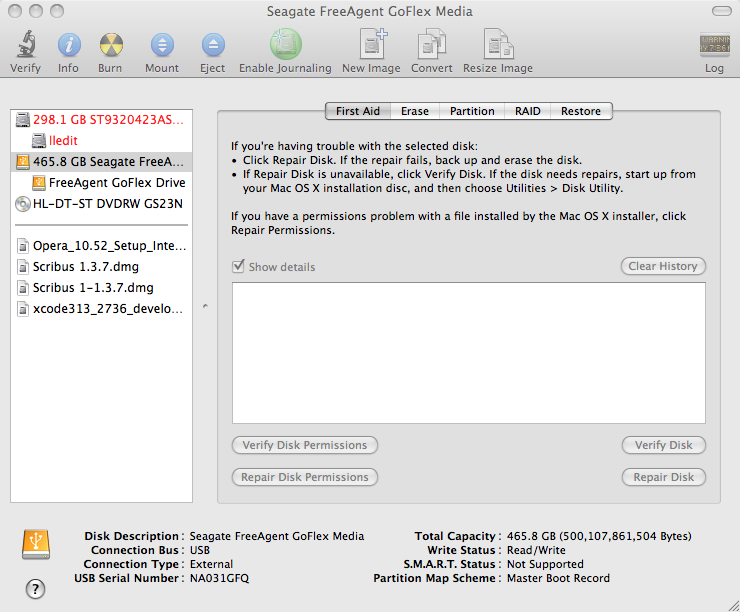
Task: Click the Master Boot Record value
Action: (558, 578)
